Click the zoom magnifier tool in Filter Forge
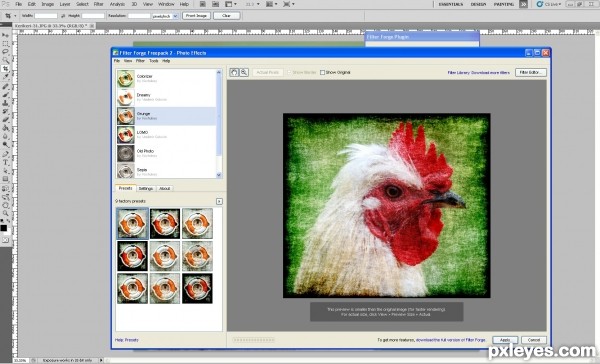This screenshot has width=600, height=364. [x=244, y=72]
